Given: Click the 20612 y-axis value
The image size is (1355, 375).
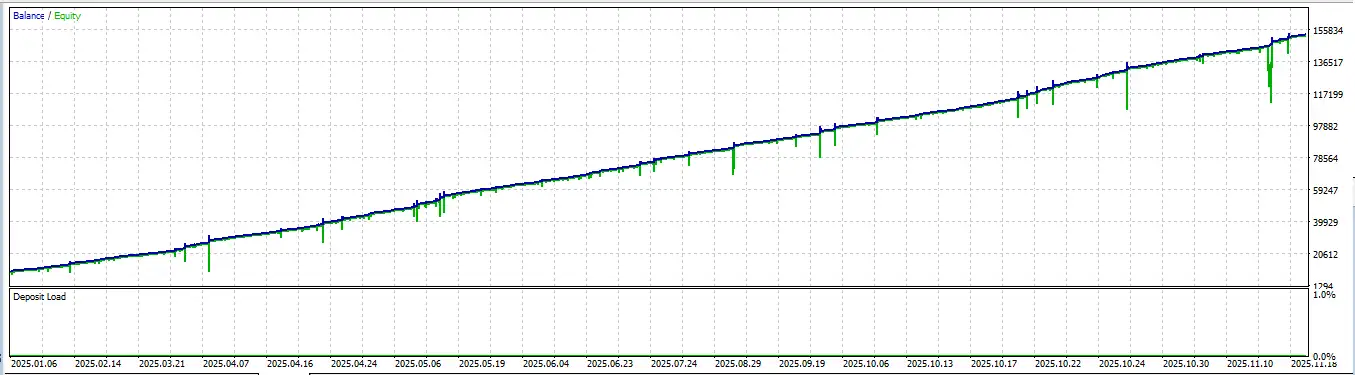Looking at the screenshot, I should (1326, 255).
